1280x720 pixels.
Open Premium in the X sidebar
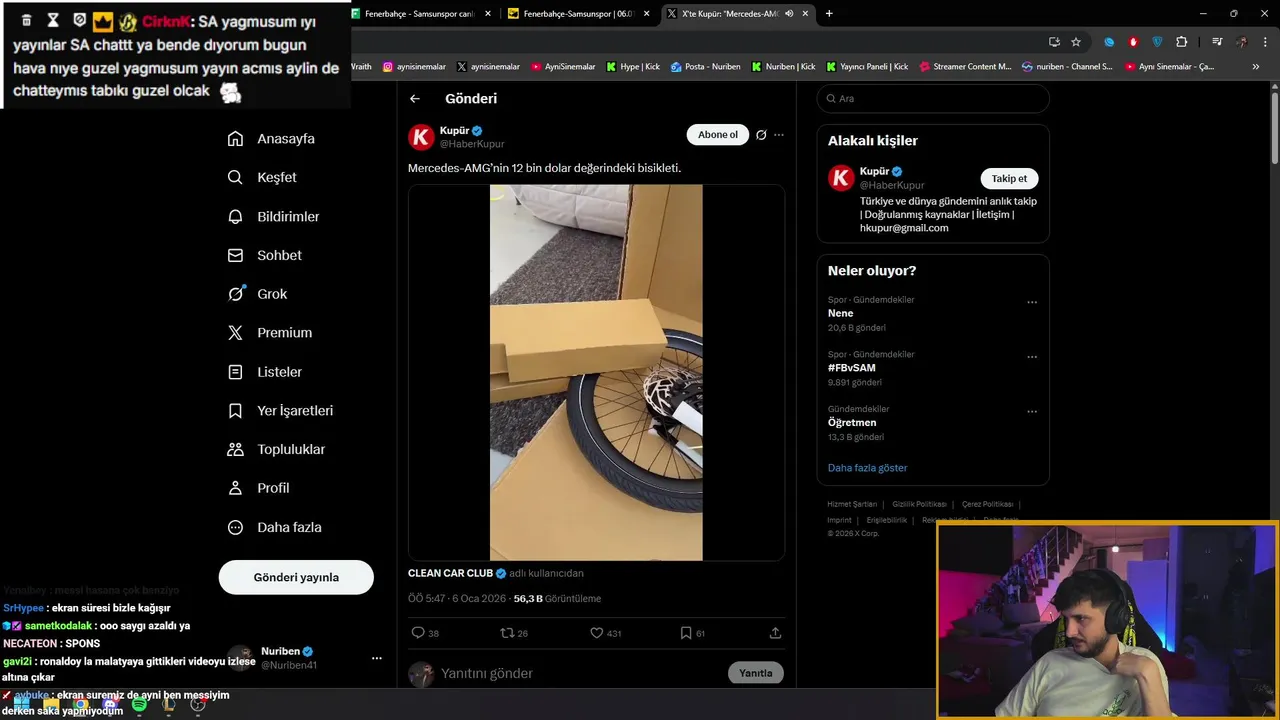pyautogui.click(x=270, y=333)
